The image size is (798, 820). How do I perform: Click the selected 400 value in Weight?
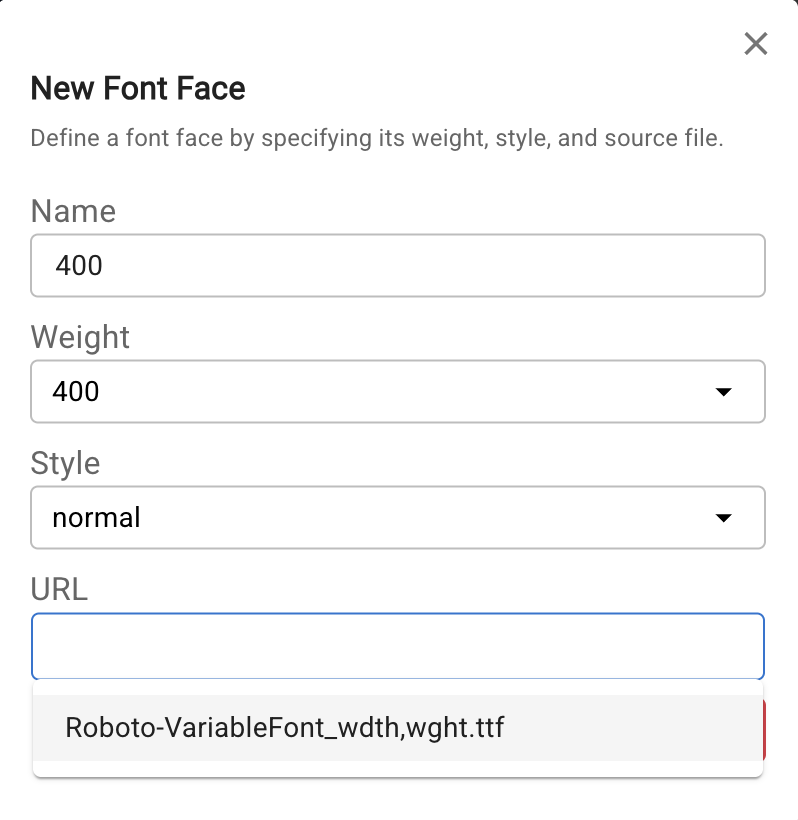coord(76,391)
